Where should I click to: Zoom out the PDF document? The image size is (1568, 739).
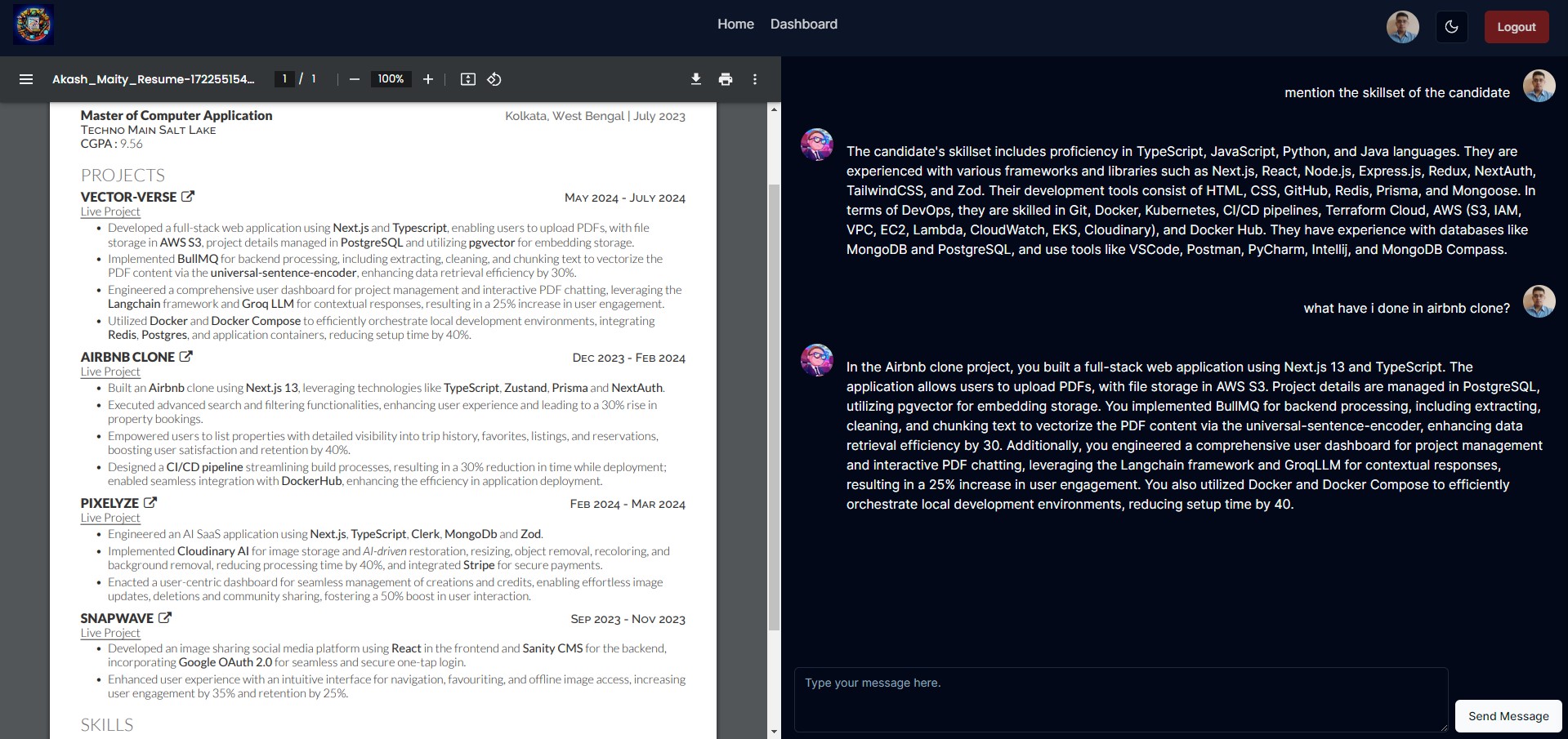click(354, 79)
